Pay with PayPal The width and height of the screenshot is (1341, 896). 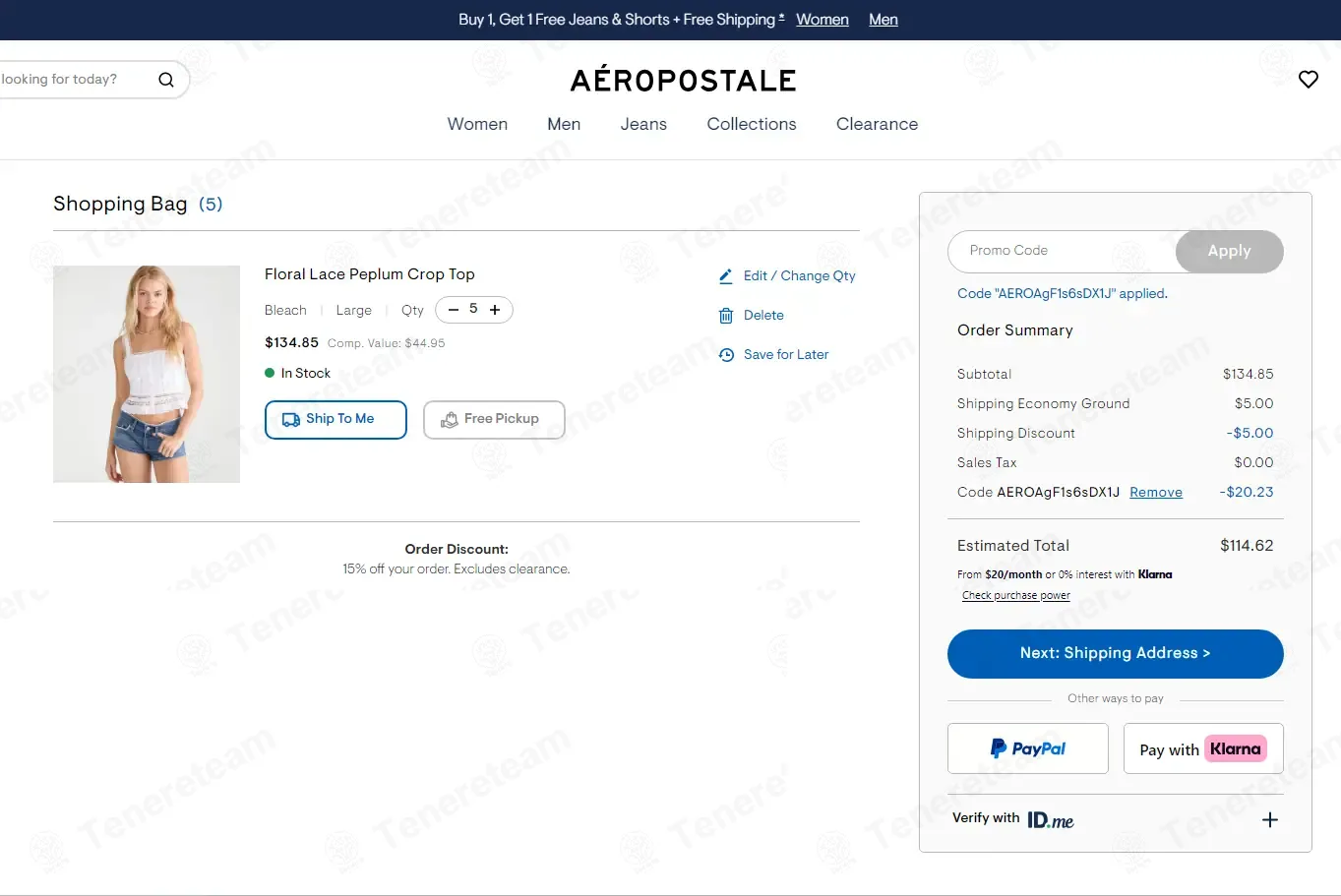pyautogui.click(x=1028, y=748)
